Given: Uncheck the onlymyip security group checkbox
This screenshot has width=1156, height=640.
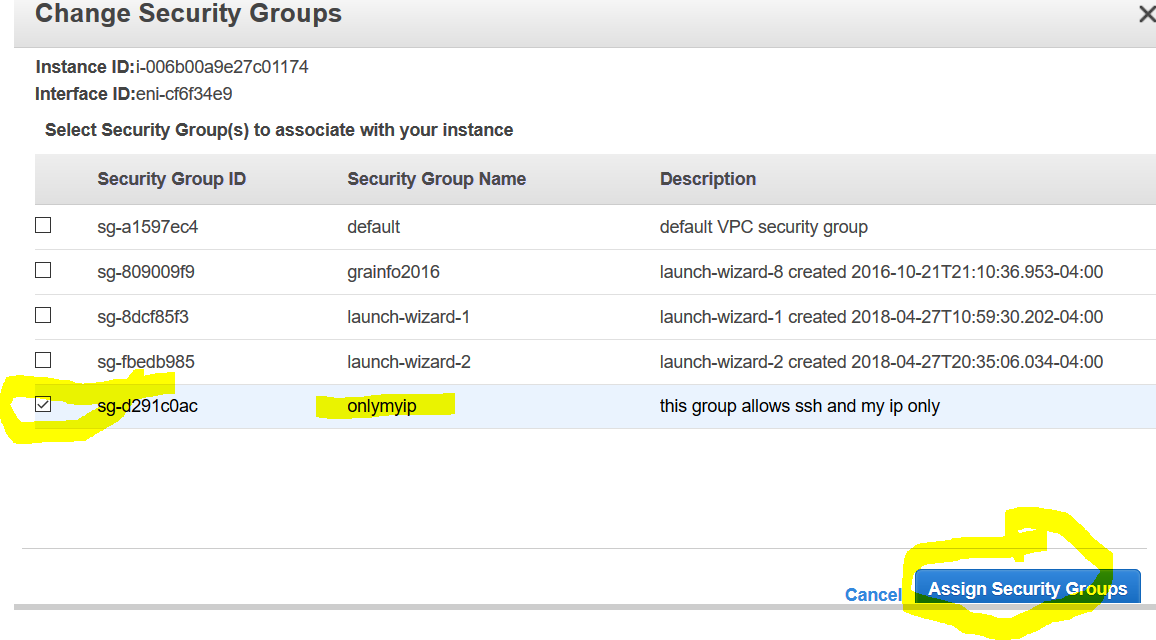Looking at the screenshot, I should pos(43,405).
